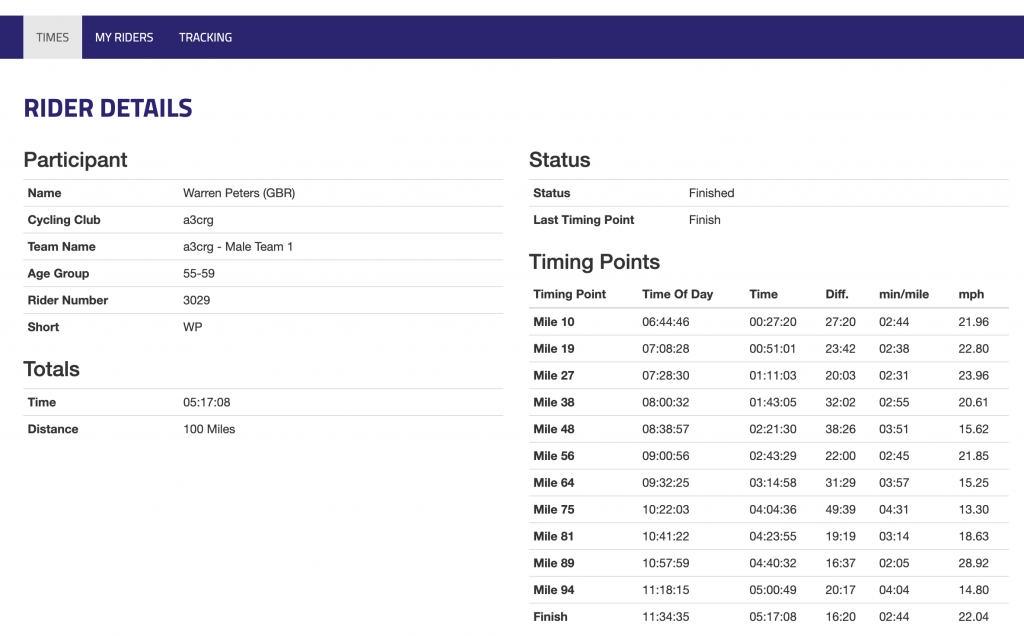This screenshot has height=636, width=1024.
Task: Select the Mile 27 row label
Action: [554, 375]
